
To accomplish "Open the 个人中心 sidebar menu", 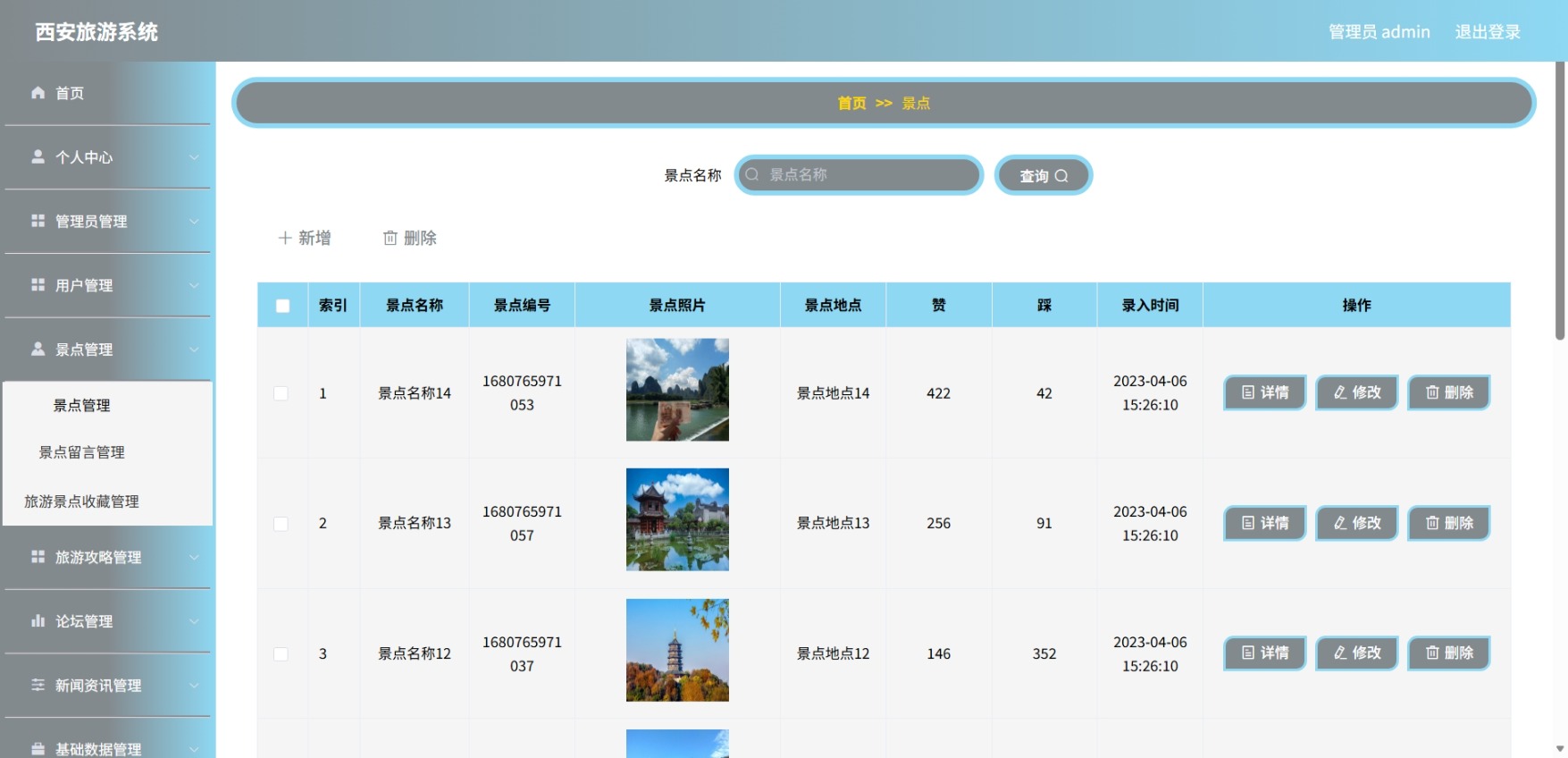I will (x=108, y=157).
